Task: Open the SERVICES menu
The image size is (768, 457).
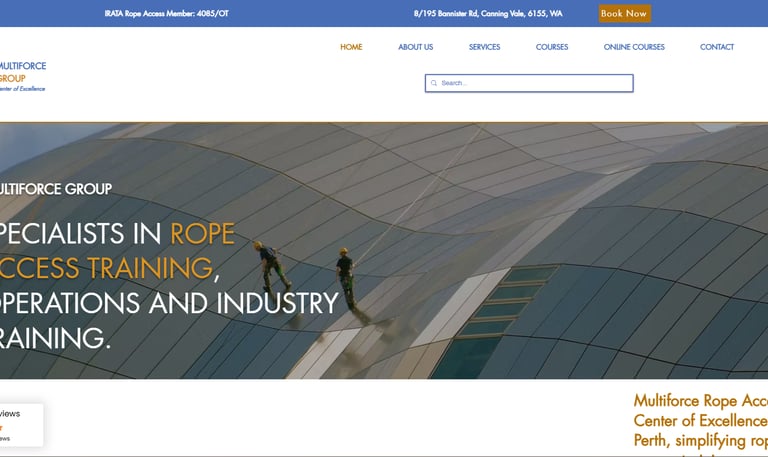Action: [x=484, y=47]
